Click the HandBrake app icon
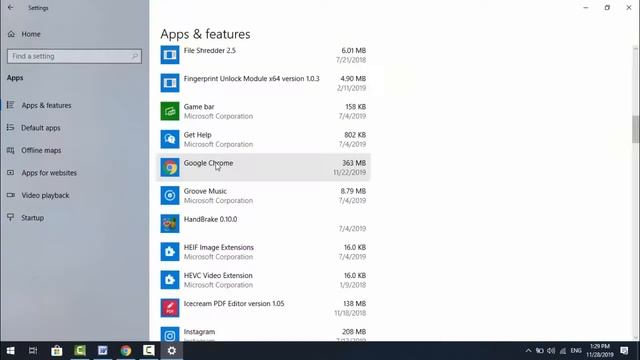This screenshot has height=360, width=640. coord(170,224)
